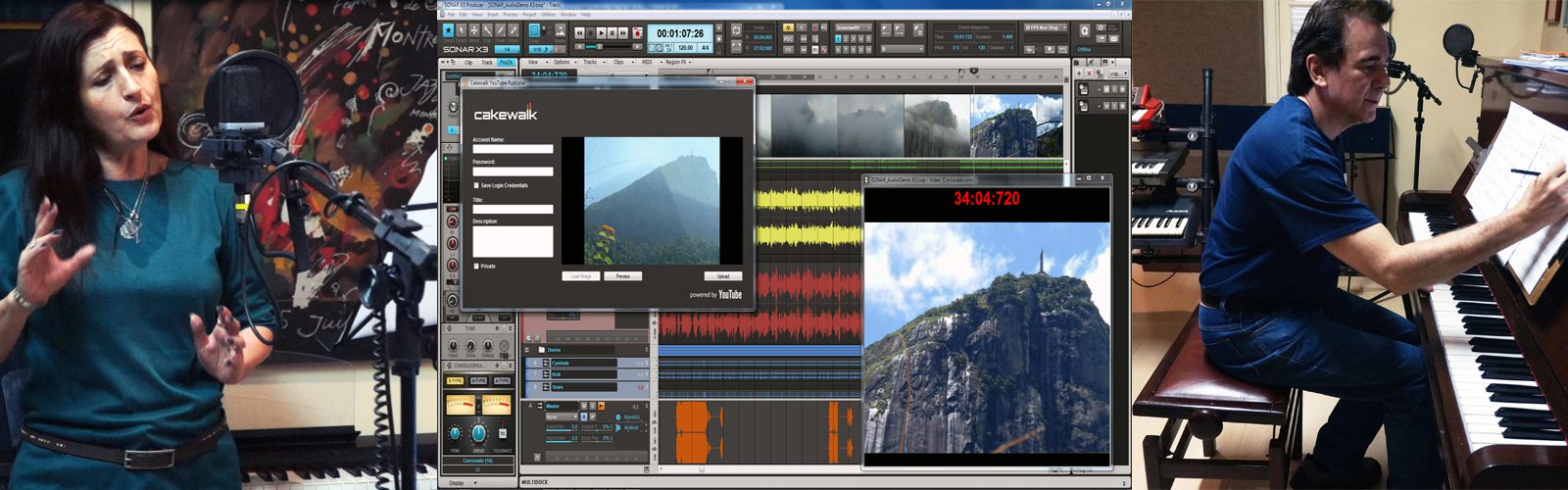Select the Smart tool in toolbar
The width and height of the screenshot is (1568, 490).
(x=449, y=31)
